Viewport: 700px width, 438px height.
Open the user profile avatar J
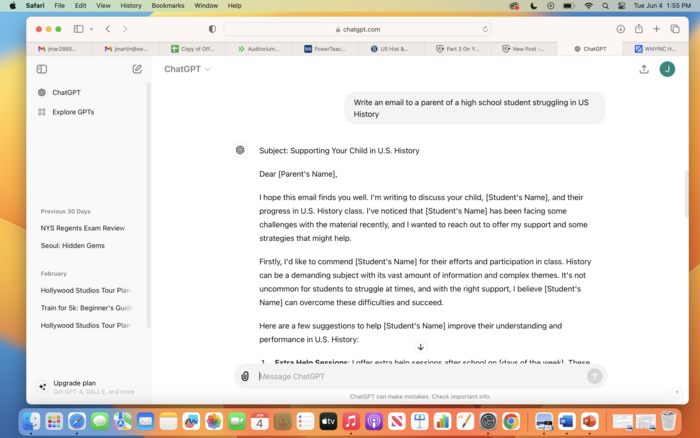tap(667, 69)
